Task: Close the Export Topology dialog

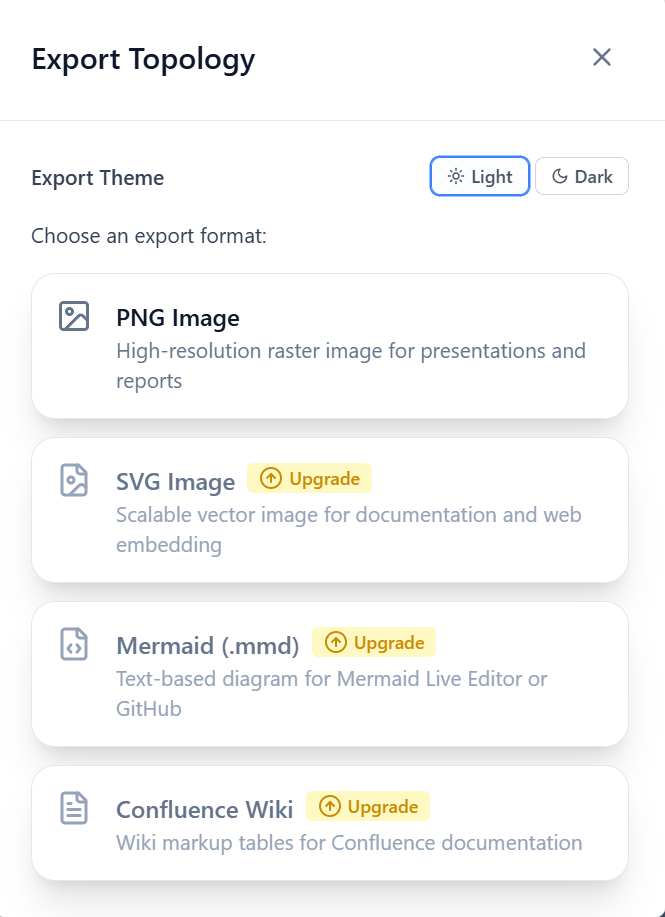Action: coord(601,57)
